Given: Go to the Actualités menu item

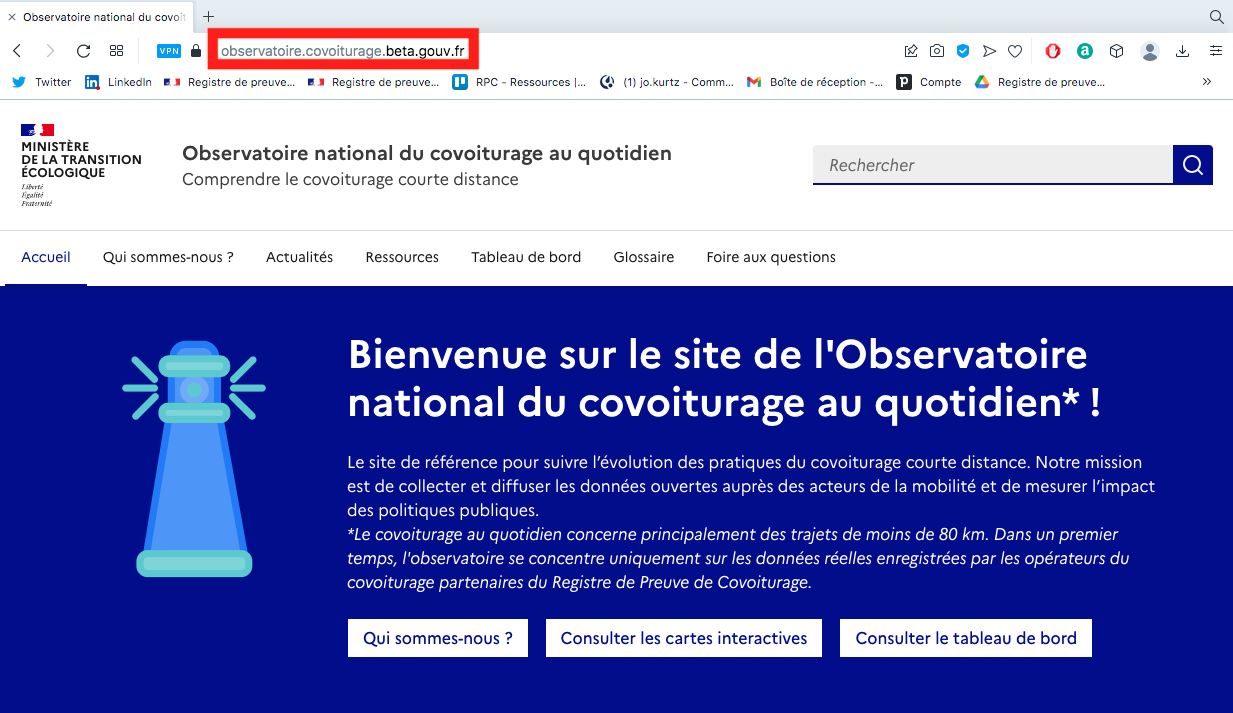Looking at the screenshot, I should [x=299, y=257].
